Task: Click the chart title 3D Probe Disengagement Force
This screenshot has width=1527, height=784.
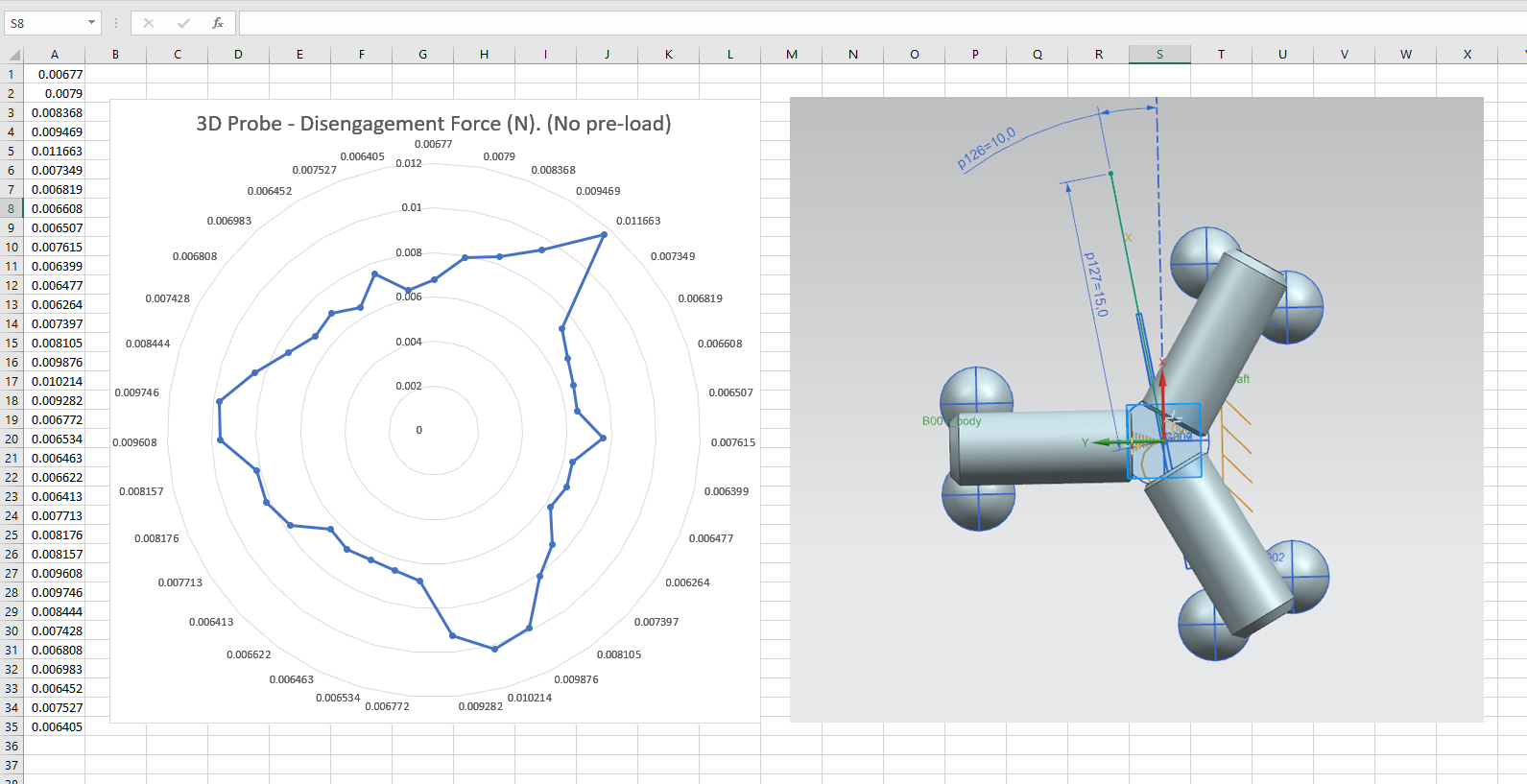Action: pyautogui.click(x=434, y=124)
